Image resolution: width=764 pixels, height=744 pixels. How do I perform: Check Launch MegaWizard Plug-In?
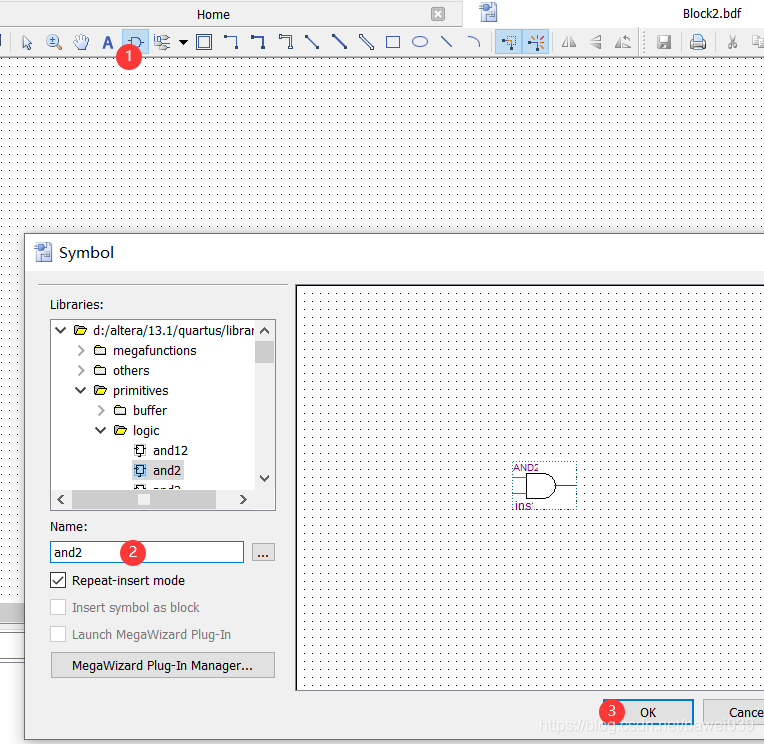tap(58, 634)
